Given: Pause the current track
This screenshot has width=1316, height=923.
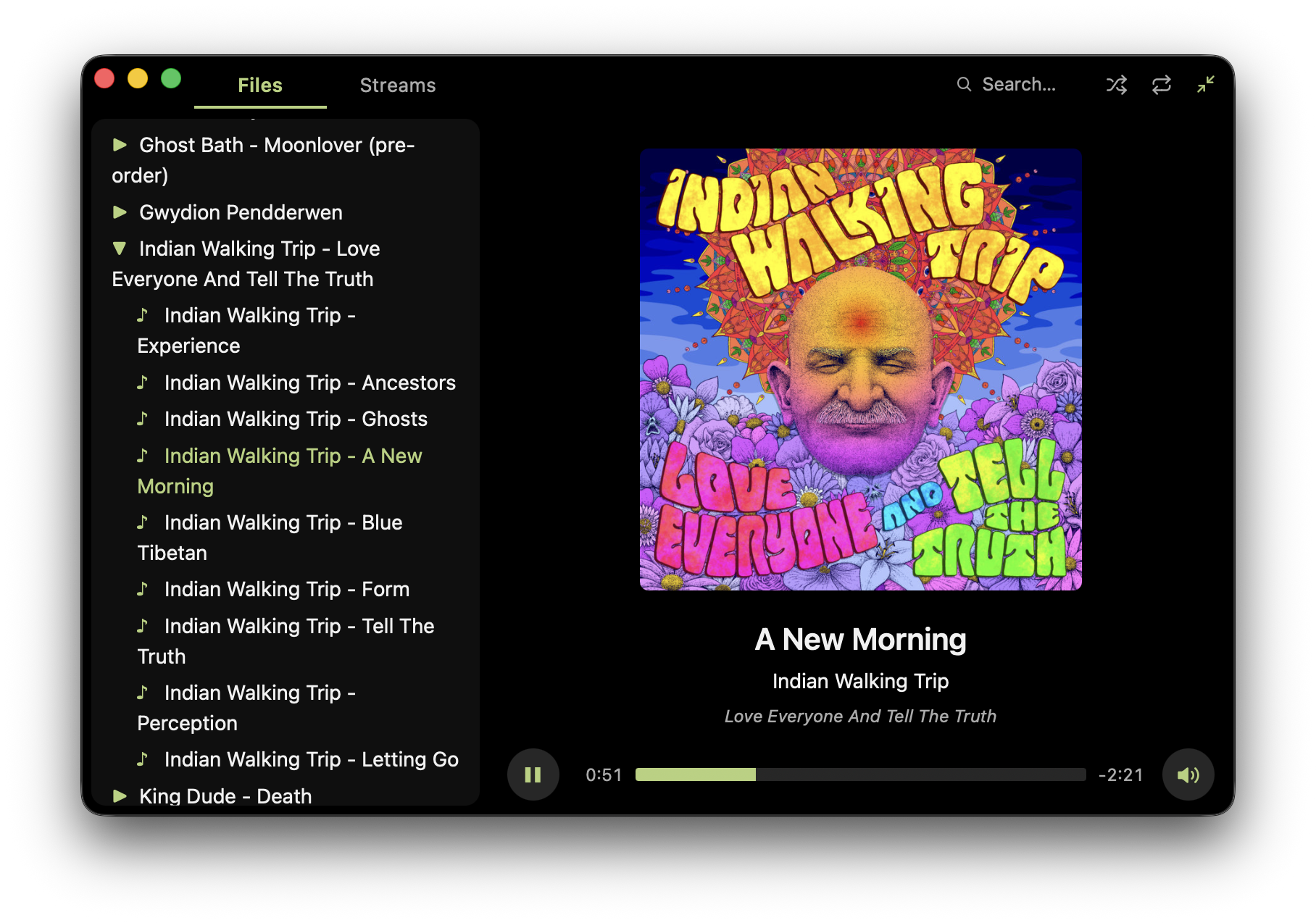Looking at the screenshot, I should (533, 774).
